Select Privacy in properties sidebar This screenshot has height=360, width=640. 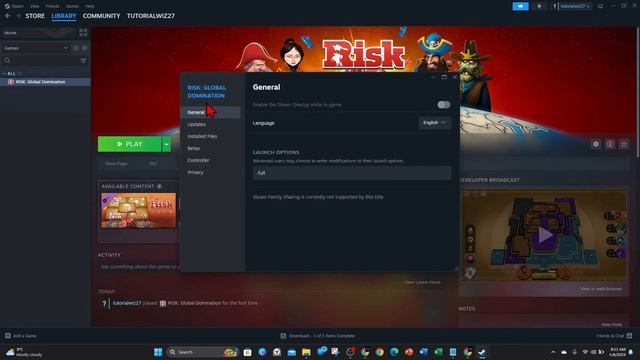211,172
